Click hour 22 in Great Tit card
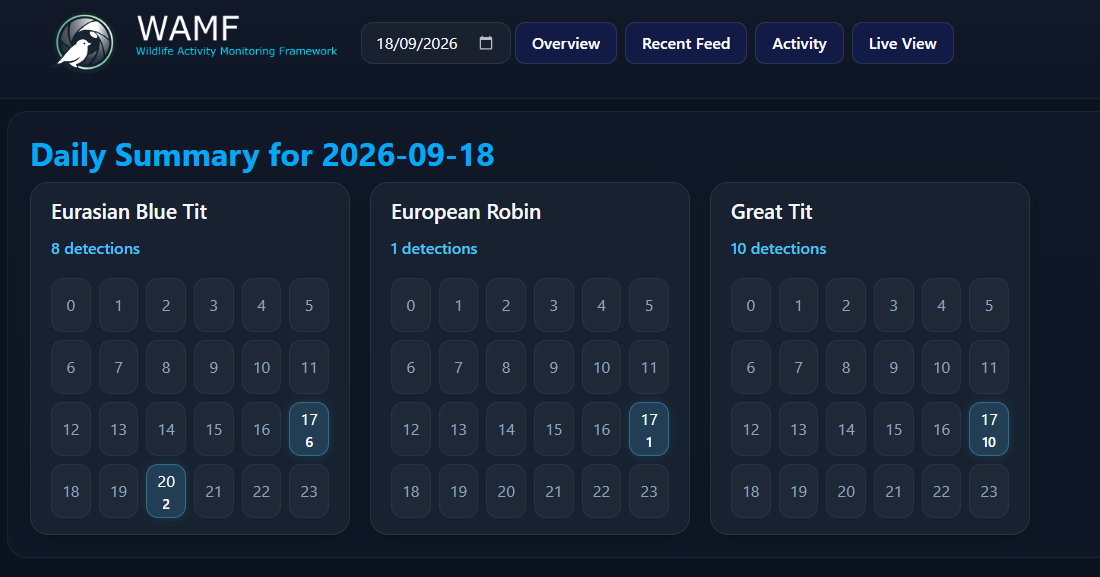Screen dimensions: 1100x577 pyautogui.click(x=941, y=491)
